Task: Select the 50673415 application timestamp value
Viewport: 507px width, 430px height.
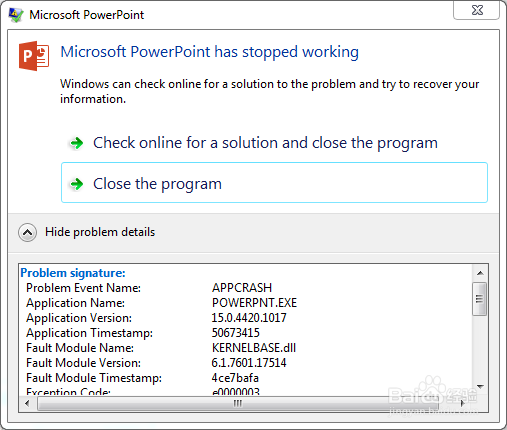Action: [236, 333]
